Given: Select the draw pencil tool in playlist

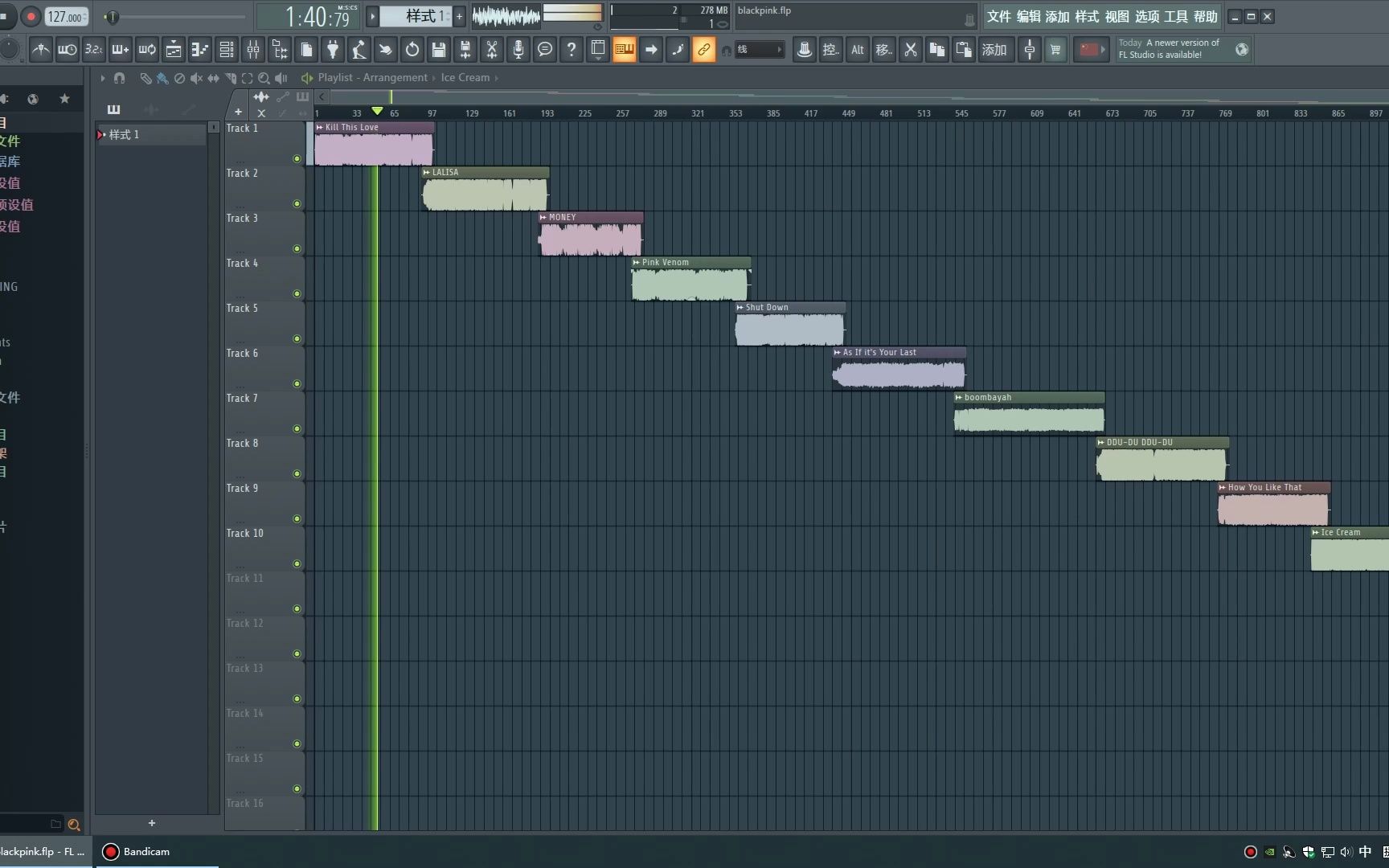Looking at the screenshot, I should click(145, 78).
